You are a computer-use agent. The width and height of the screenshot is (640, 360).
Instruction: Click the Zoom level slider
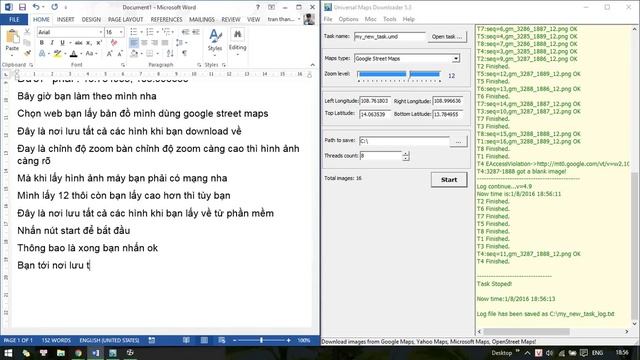(399, 76)
